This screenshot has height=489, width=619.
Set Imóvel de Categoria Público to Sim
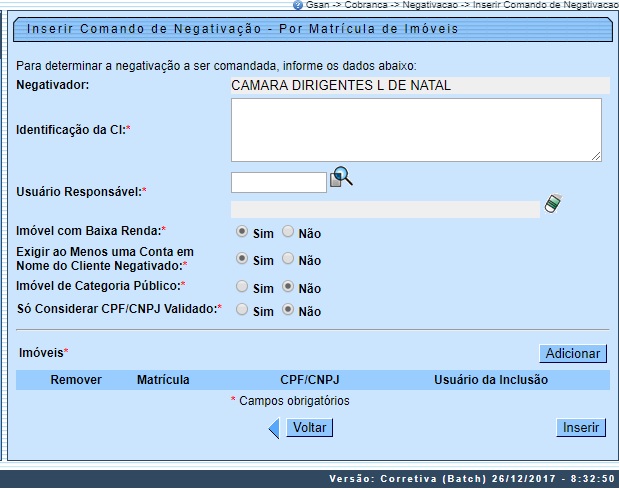242,287
